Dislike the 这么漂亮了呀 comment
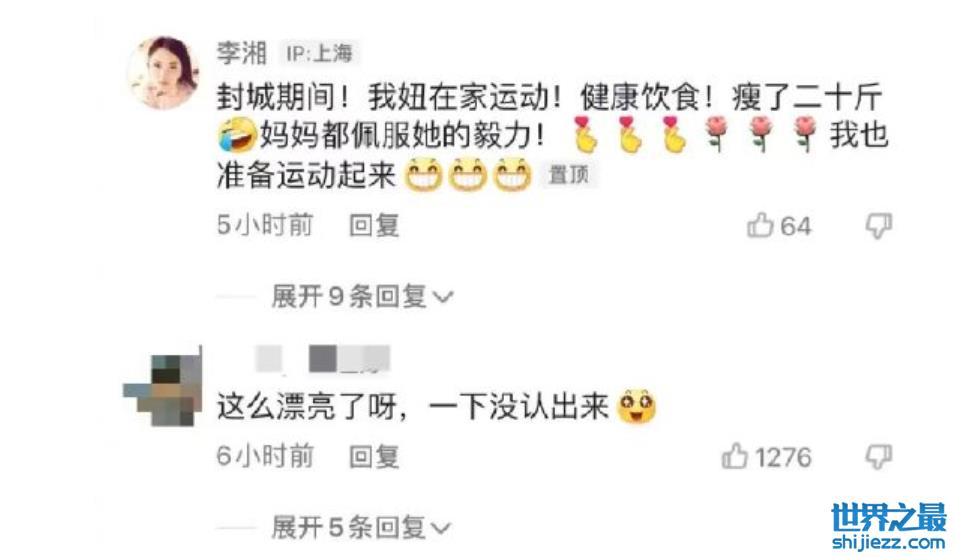The width and height of the screenshot is (956, 557). [x=879, y=456]
